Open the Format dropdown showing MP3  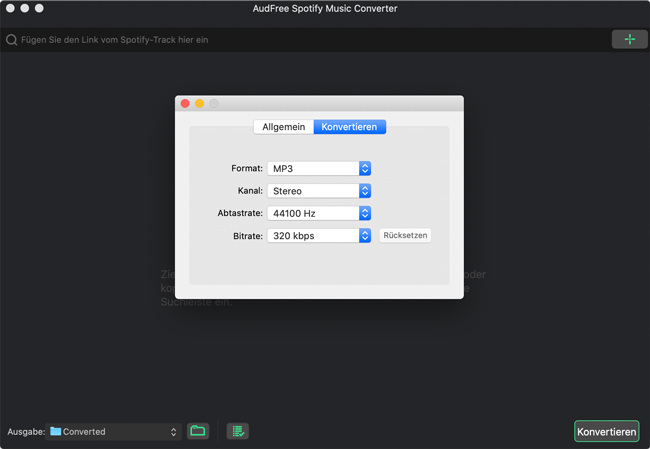point(319,168)
